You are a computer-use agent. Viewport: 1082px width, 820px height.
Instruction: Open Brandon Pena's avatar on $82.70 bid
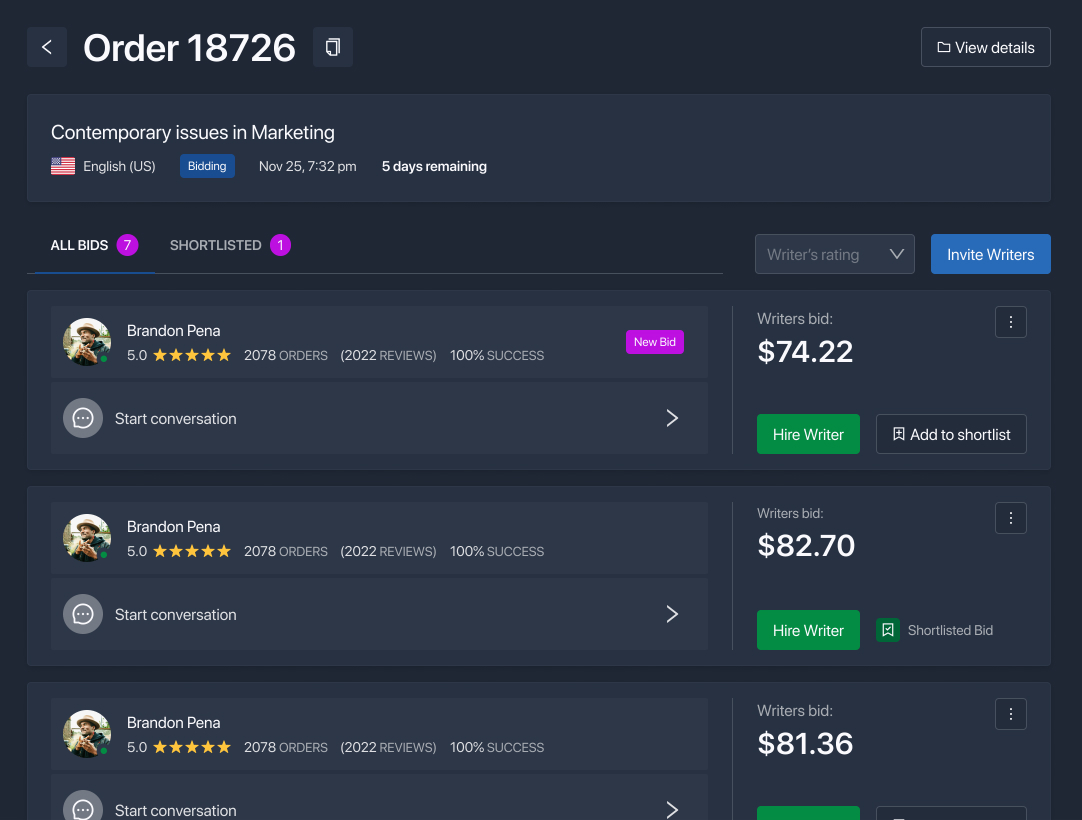(x=87, y=538)
